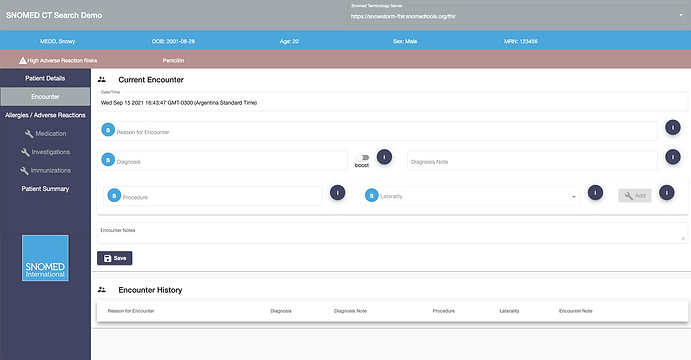Click 'Sex: Male' in patient banner
The image size is (691, 360).
[405, 41]
